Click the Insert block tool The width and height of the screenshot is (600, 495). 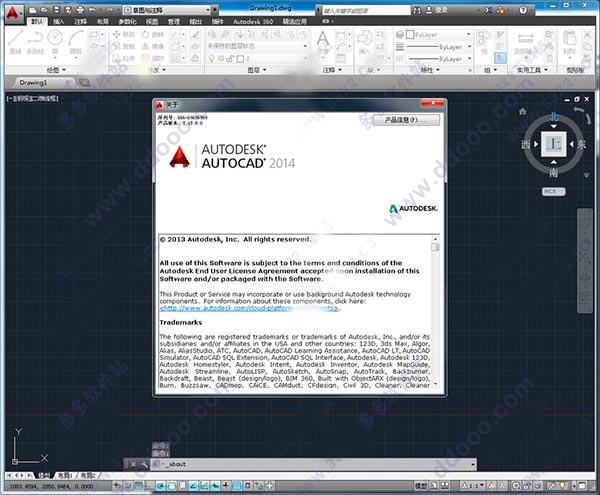(364, 42)
